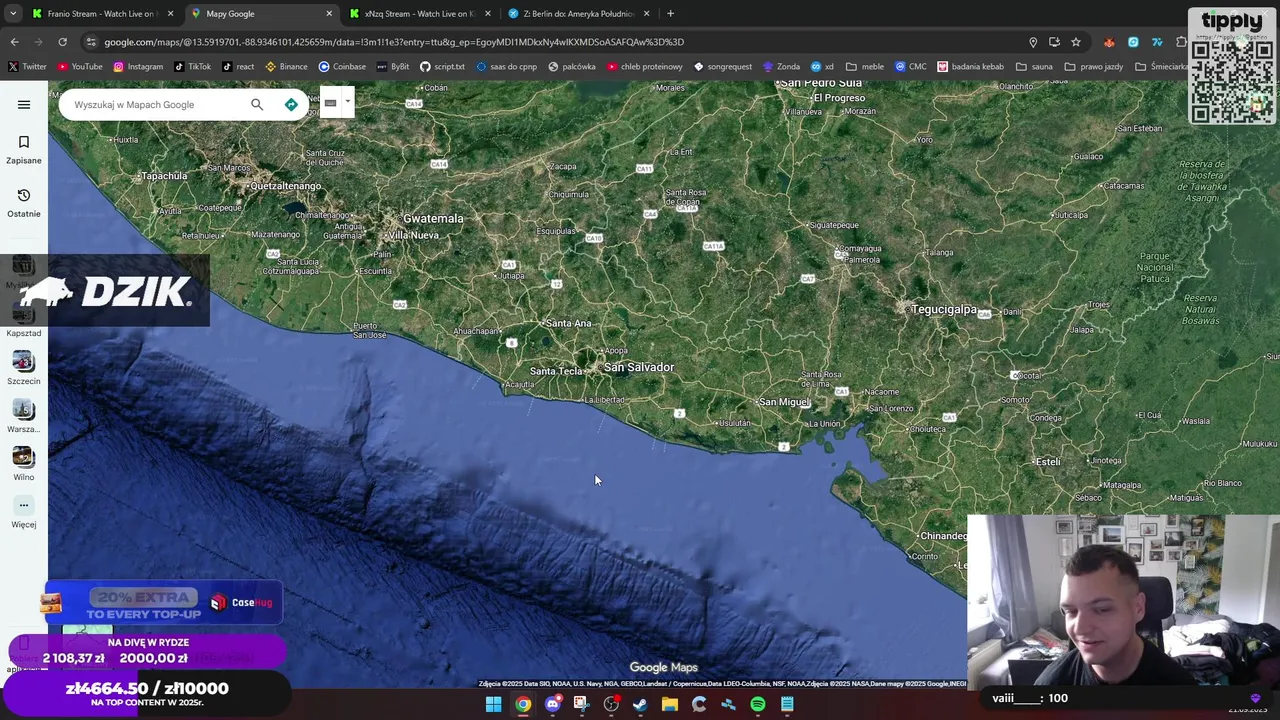The width and height of the screenshot is (1280, 720).
Task: Open the sauna bookmarks folder
Action: click(1034, 66)
